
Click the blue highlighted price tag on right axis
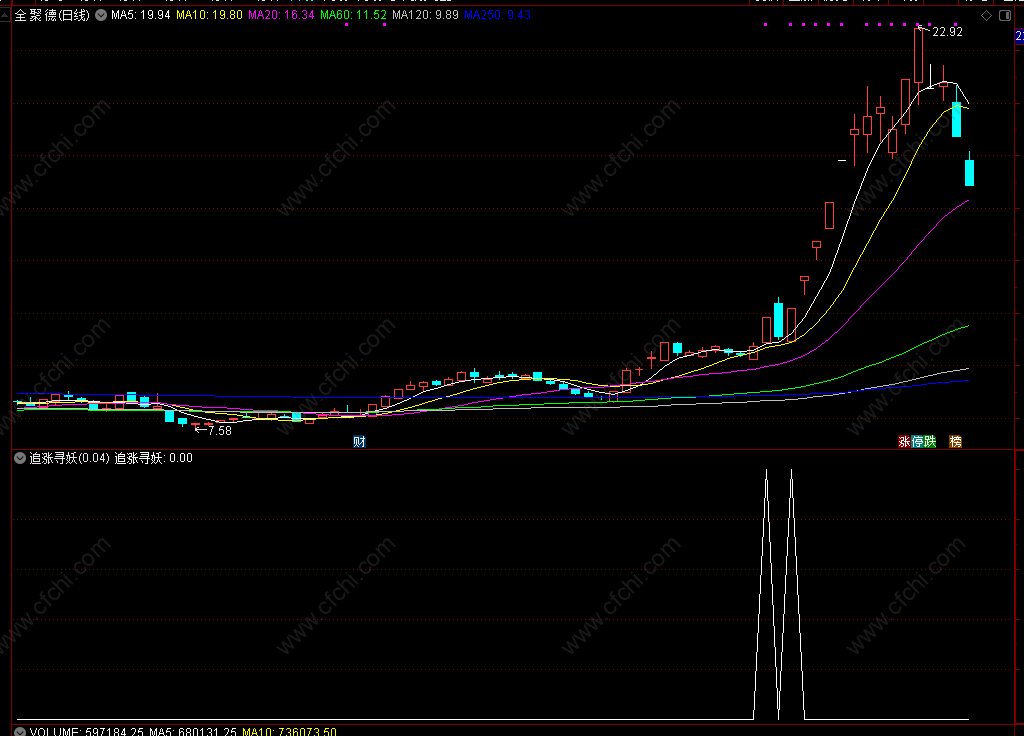click(x=1019, y=37)
